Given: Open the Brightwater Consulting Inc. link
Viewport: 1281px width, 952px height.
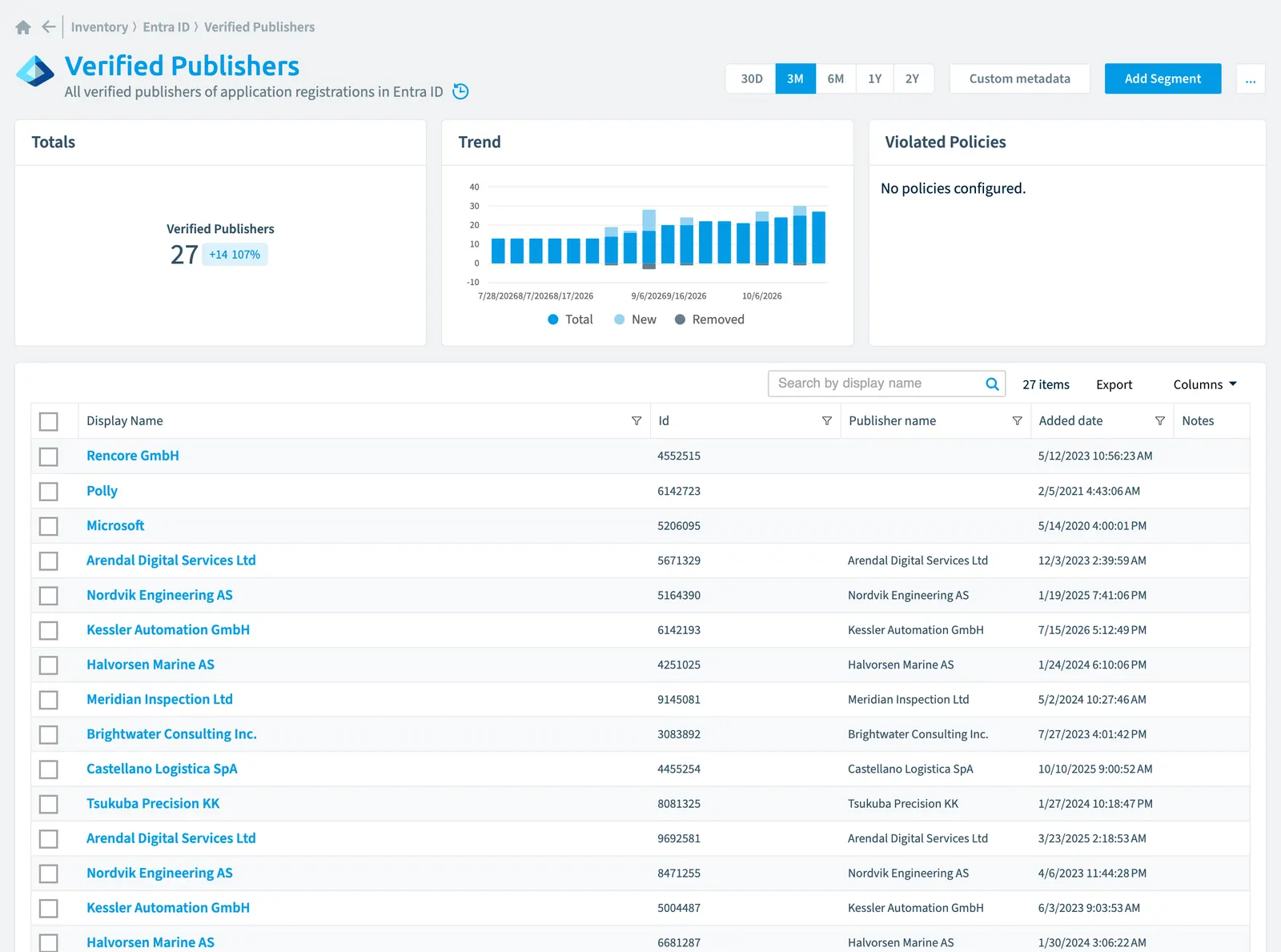Looking at the screenshot, I should point(171,734).
